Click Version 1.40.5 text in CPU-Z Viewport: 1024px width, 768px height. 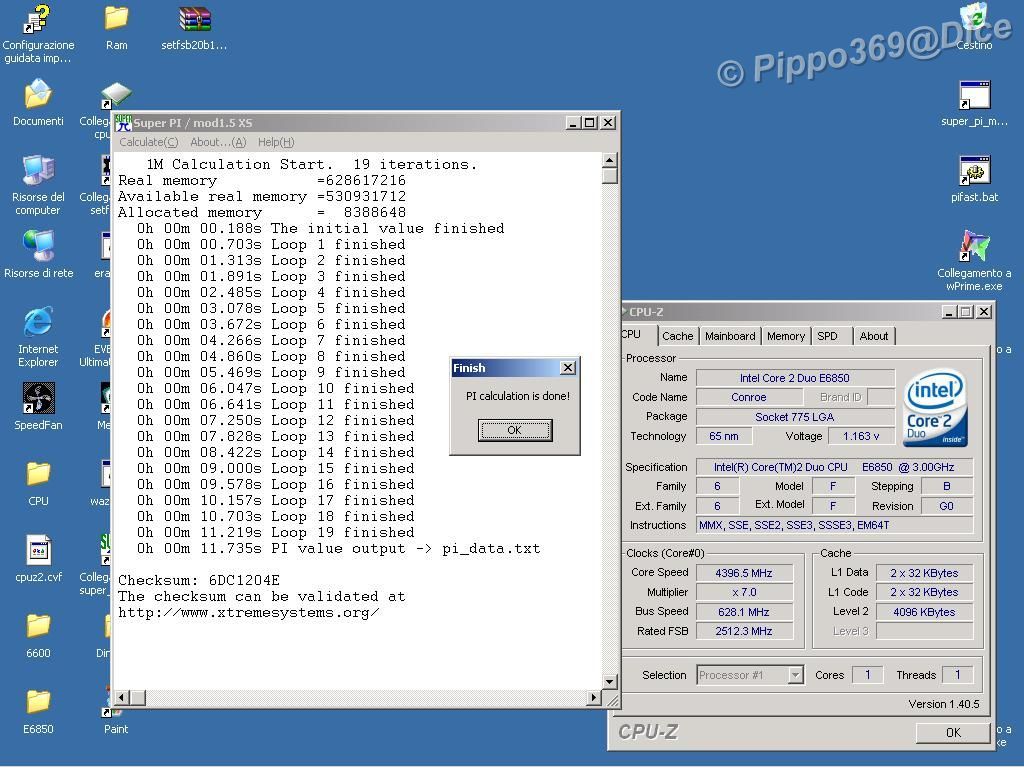944,704
